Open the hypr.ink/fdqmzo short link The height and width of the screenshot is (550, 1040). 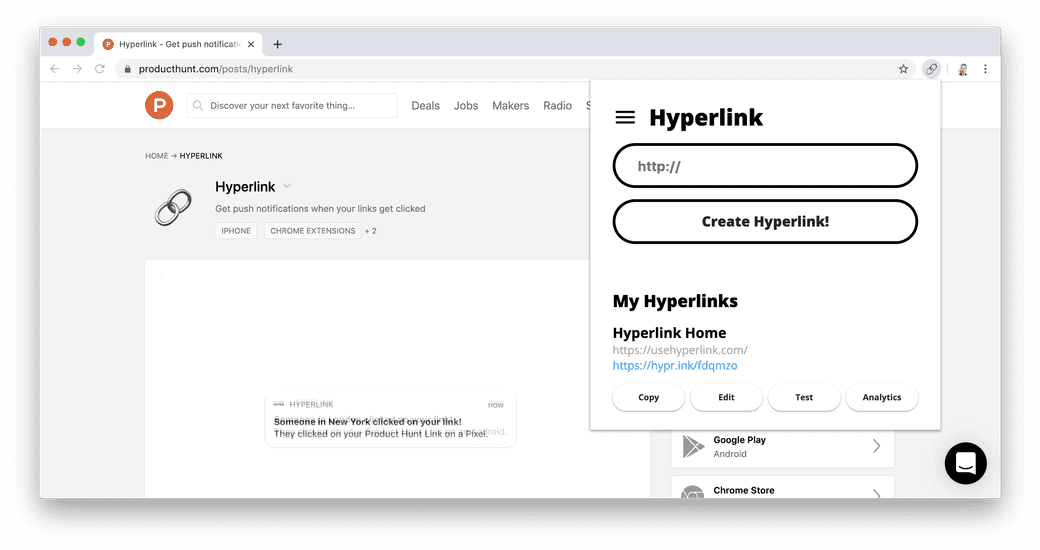tap(675, 366)
